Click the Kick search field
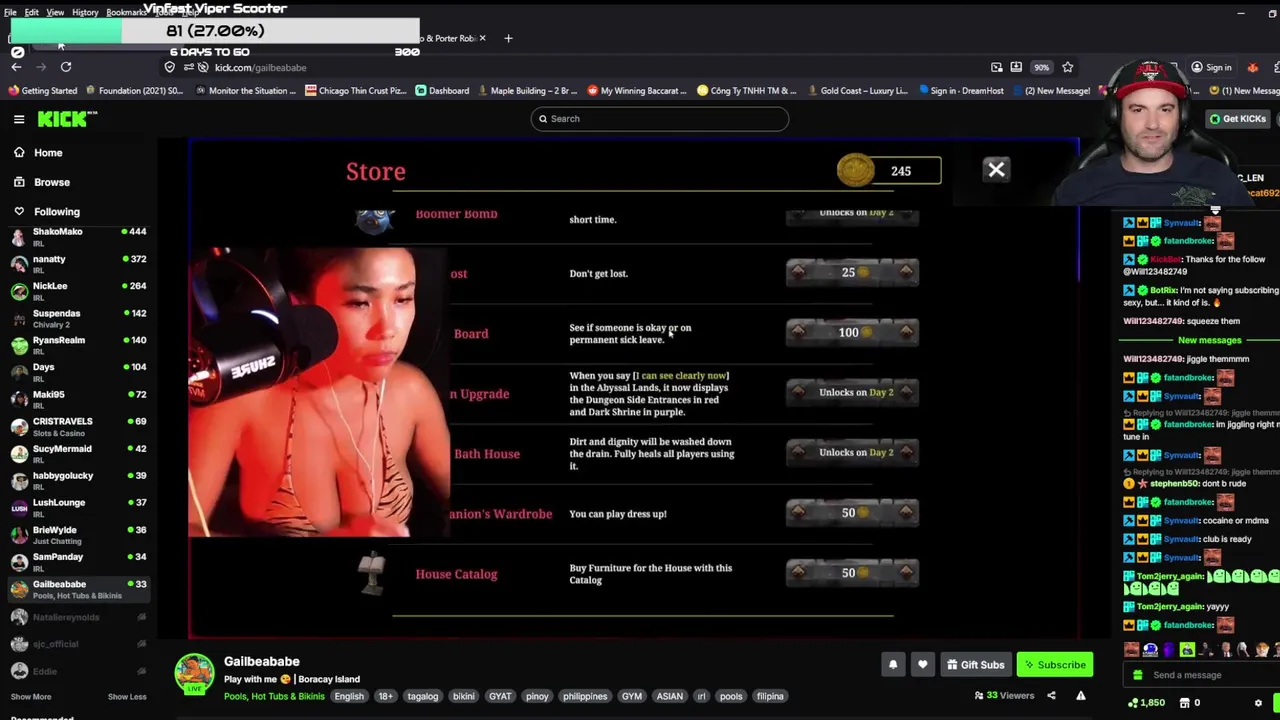This screenshot has height=720, width=1280. (x=660, y=119)
